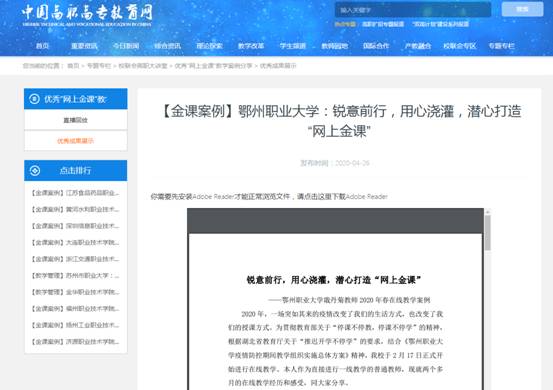The height and width of the screenshot is (390, 553).
Task: Open the 专题专栏 navigation item
Action: tap(502, 46)
